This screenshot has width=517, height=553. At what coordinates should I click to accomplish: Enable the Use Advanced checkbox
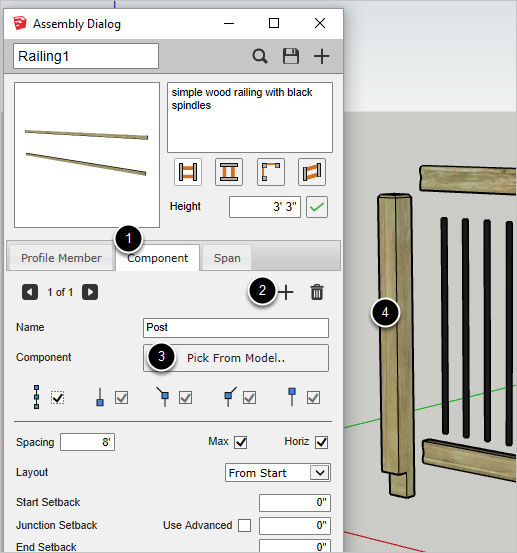244,525
